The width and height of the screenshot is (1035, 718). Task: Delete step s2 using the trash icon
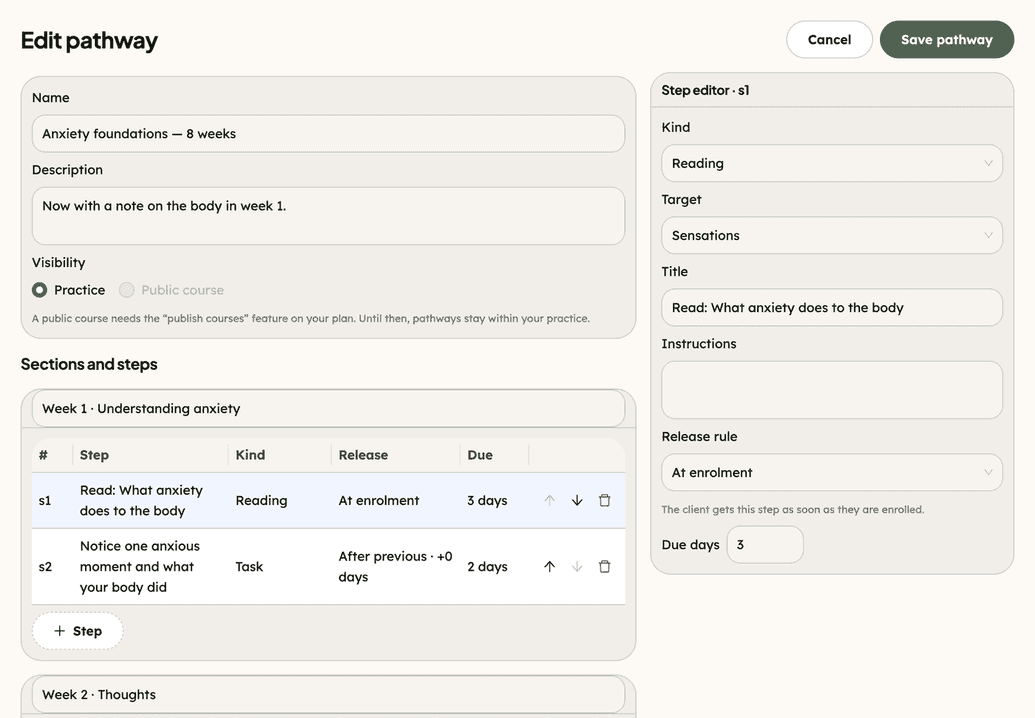click(605, 566)
